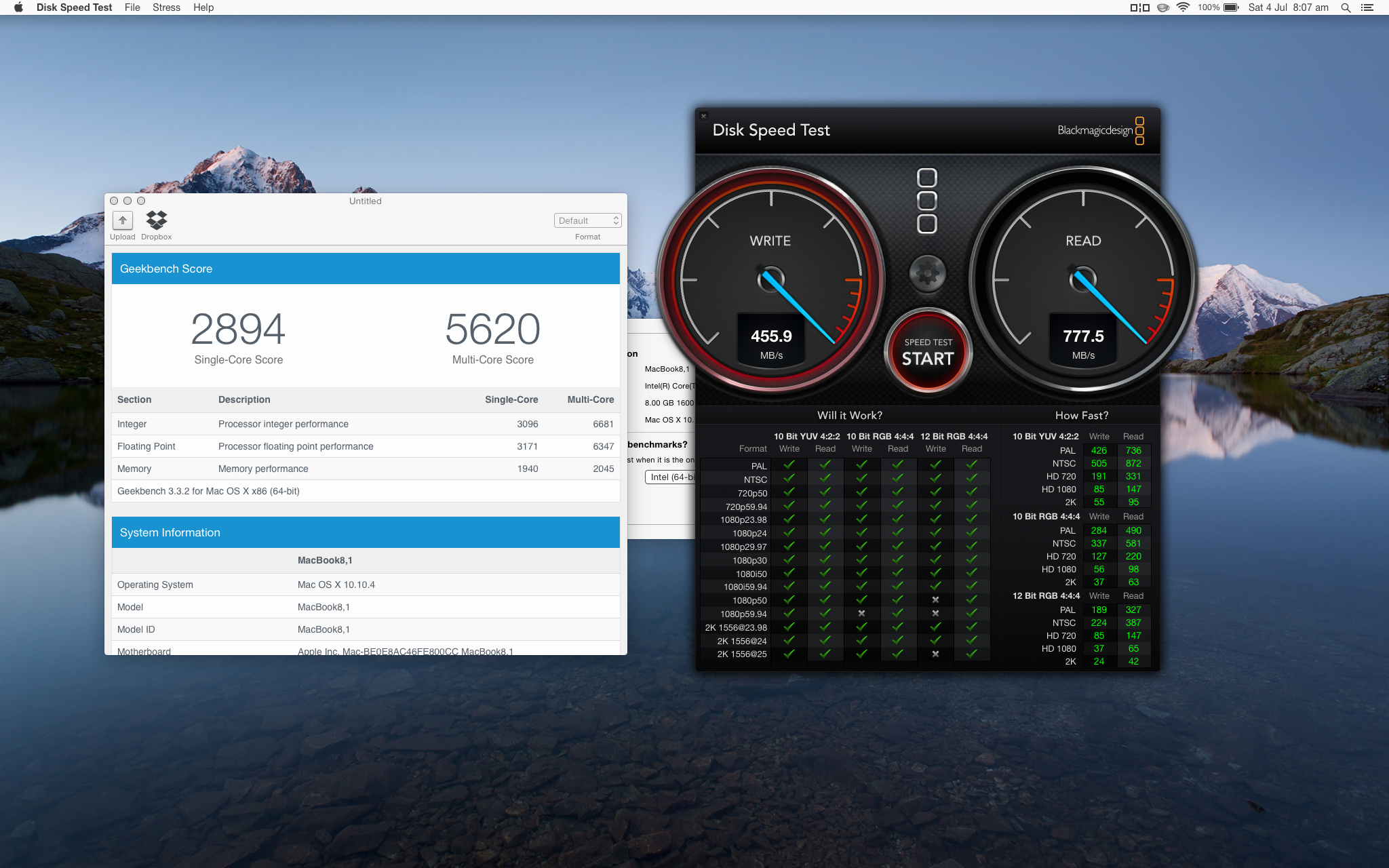
Task: Open the display mirroring menu bar icon
Action: tap(1140, 7)
